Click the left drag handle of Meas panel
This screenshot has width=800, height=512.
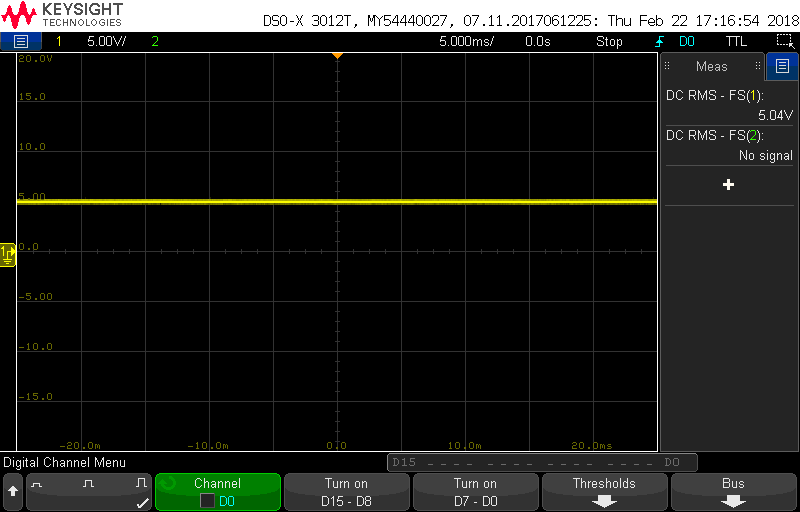coord(667,66)
